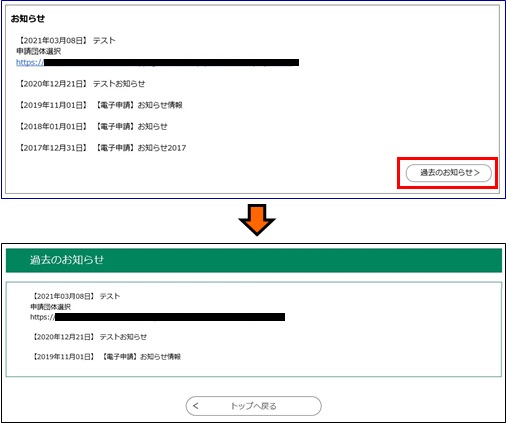Open the https link under 申請団体選択
This screenshot has height=423, width=506.
[x=157, y=62]
